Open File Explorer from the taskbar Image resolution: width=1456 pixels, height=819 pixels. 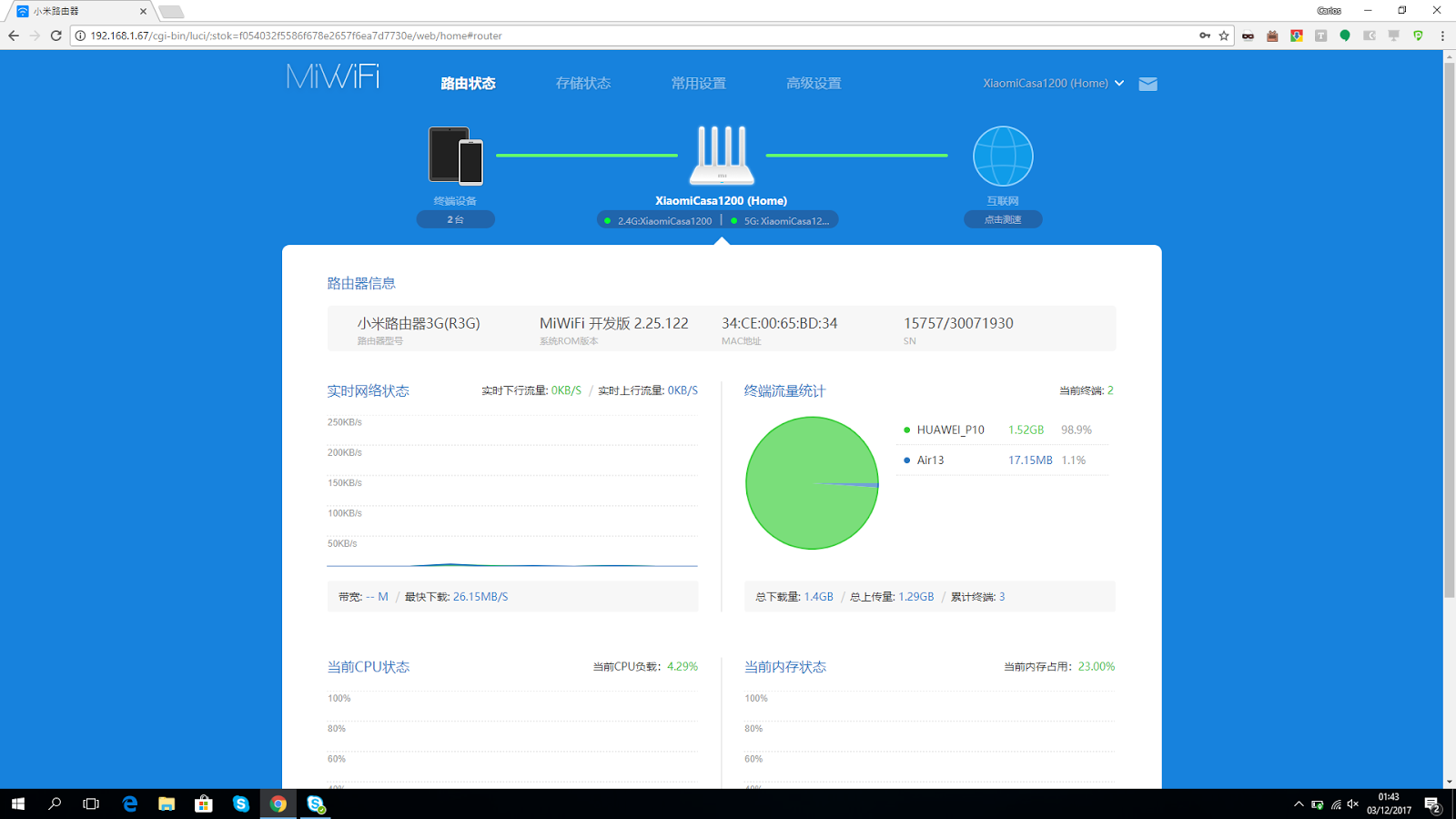pos(167,804)
